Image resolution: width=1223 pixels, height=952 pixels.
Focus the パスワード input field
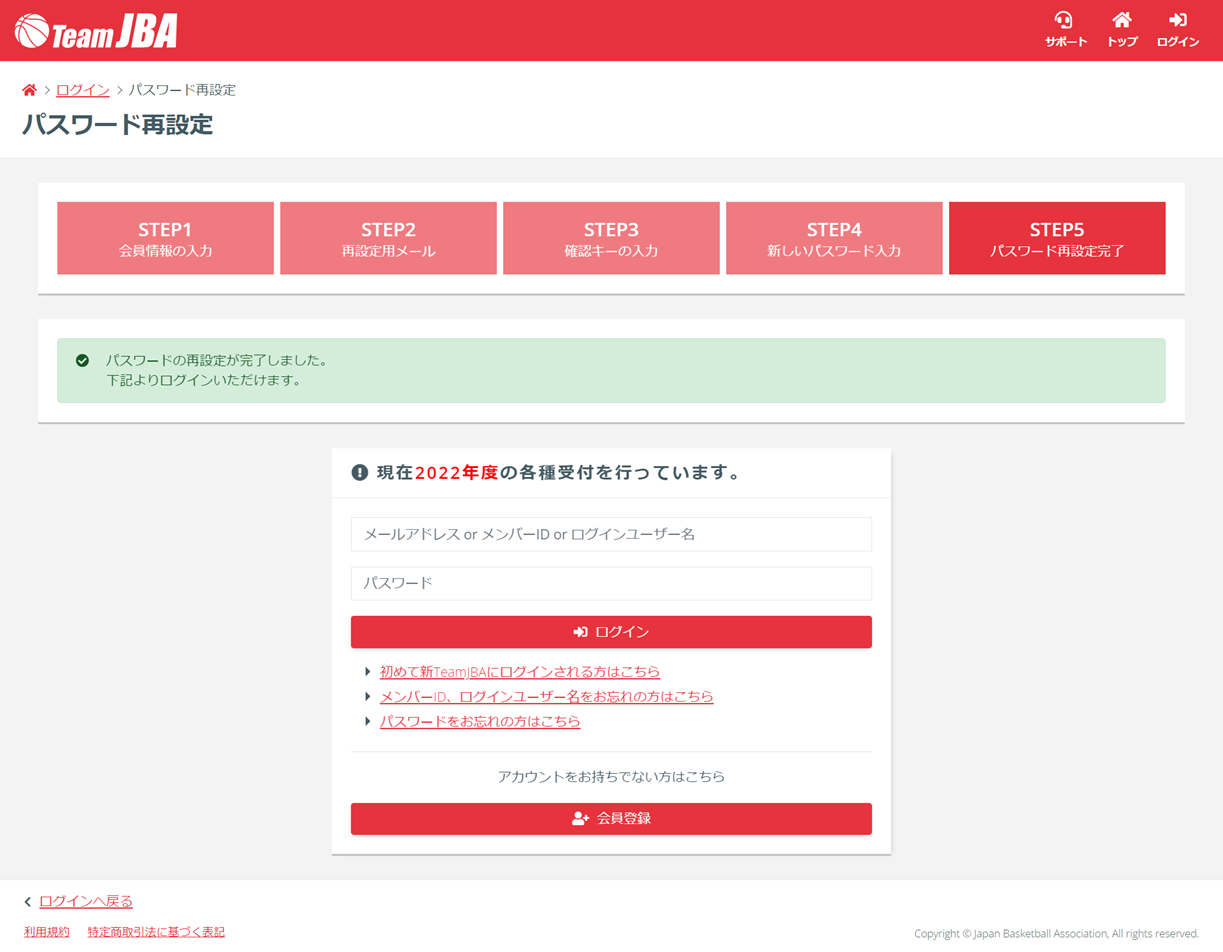tap(611, 583)
